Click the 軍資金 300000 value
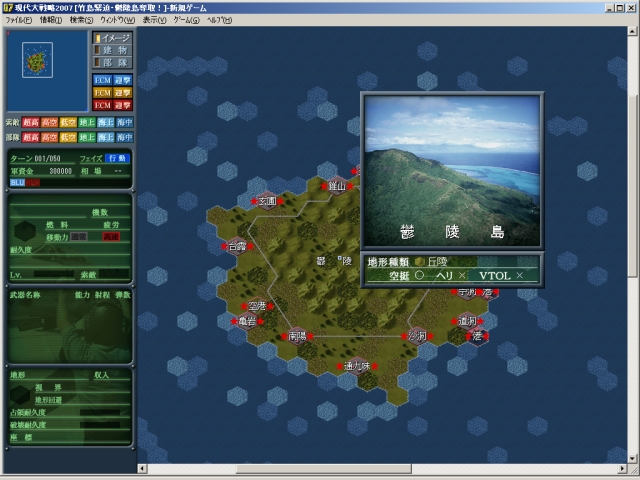Image resolution: width=640 pixels, height=480 pixels. 61,171
